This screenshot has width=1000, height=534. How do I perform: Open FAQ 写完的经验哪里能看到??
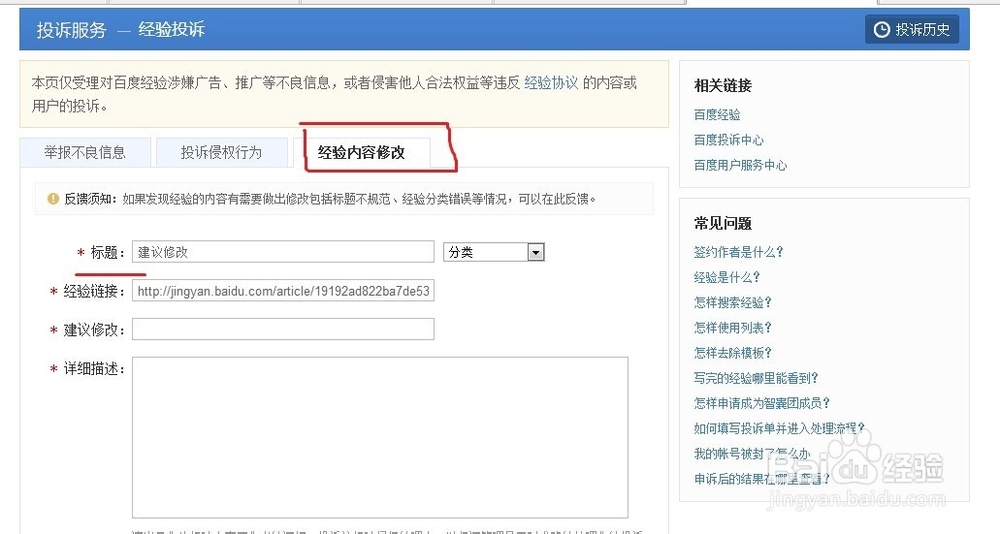[x=756, y=378]
